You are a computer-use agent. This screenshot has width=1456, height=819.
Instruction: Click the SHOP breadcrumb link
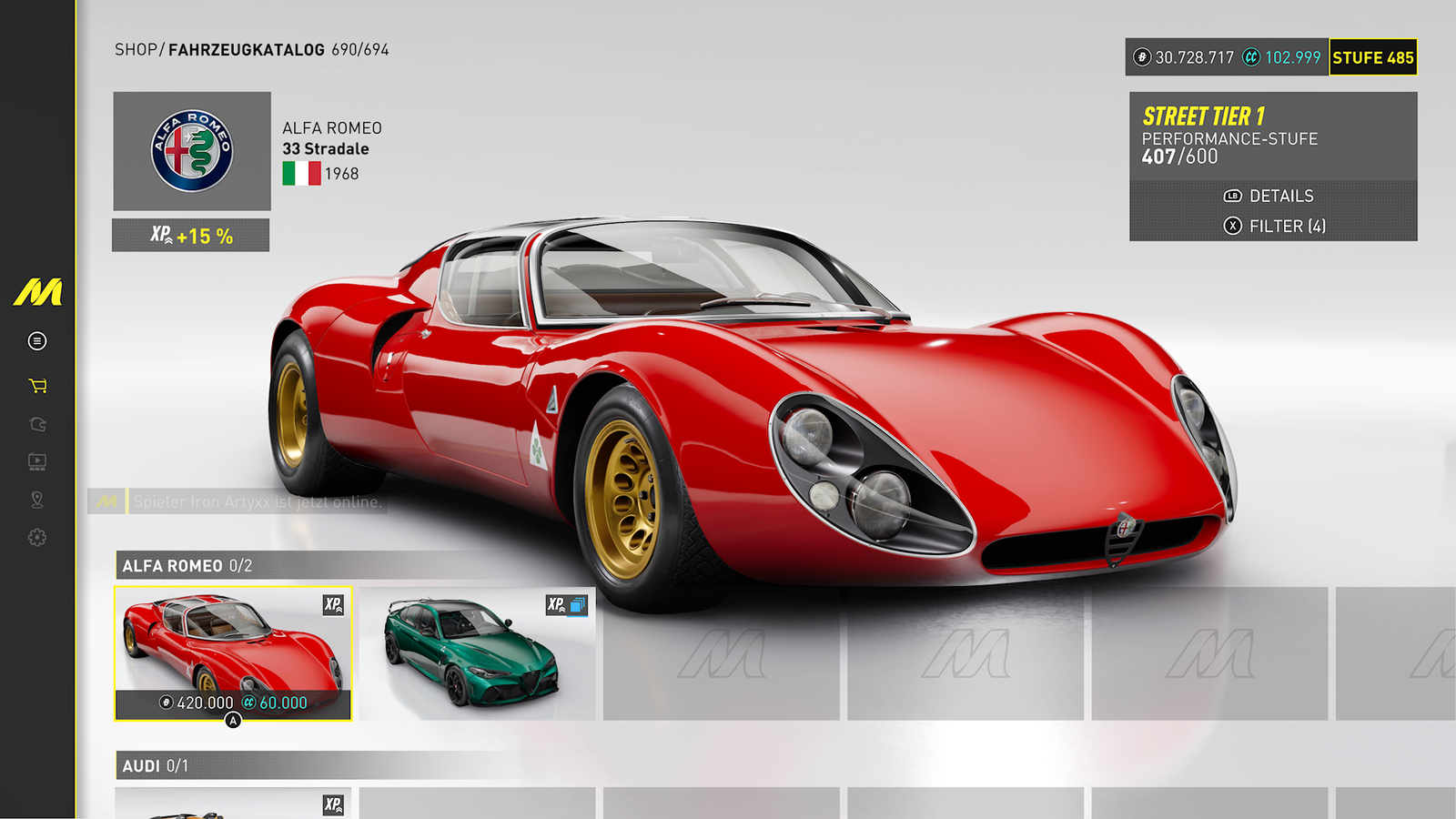[136, 50]
